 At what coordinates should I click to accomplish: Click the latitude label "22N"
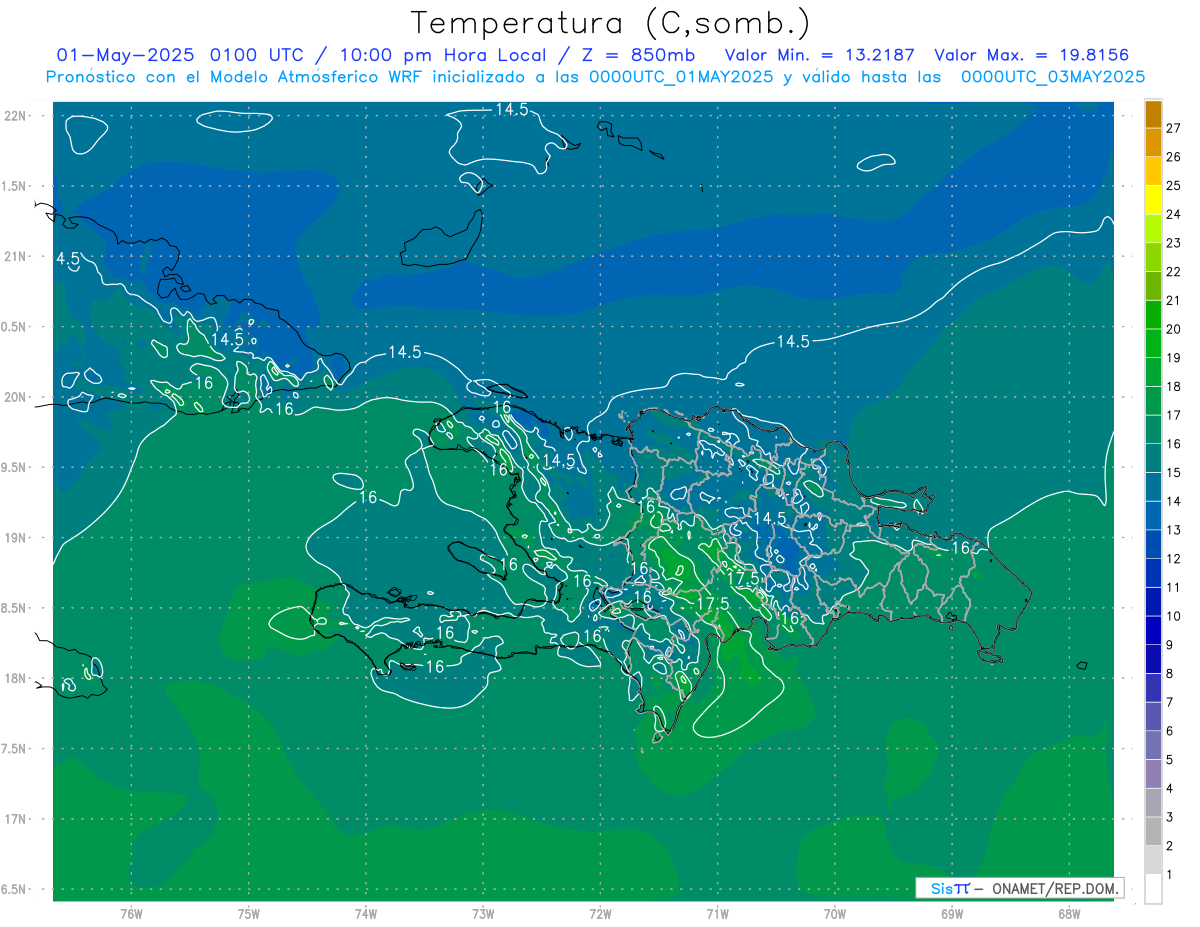coord(15,115)
